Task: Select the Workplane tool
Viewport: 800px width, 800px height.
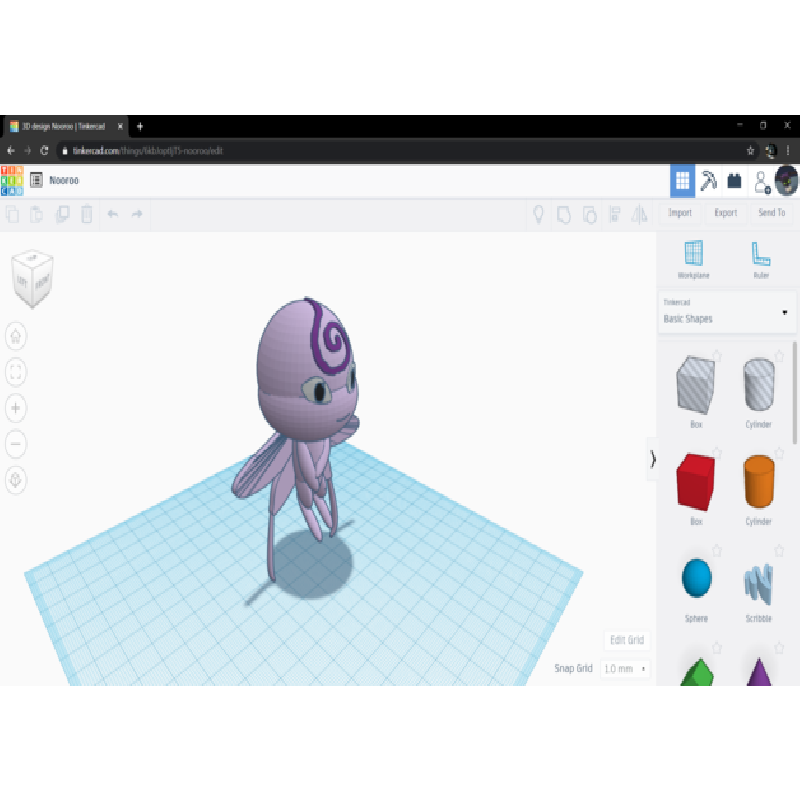Action: 693,259
